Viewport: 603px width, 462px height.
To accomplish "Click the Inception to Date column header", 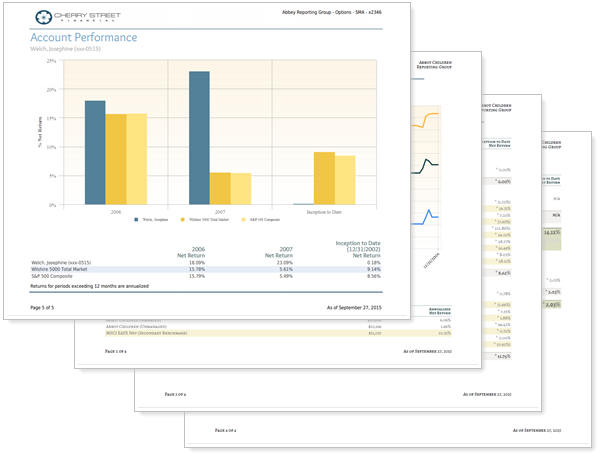I will [357, 247].
